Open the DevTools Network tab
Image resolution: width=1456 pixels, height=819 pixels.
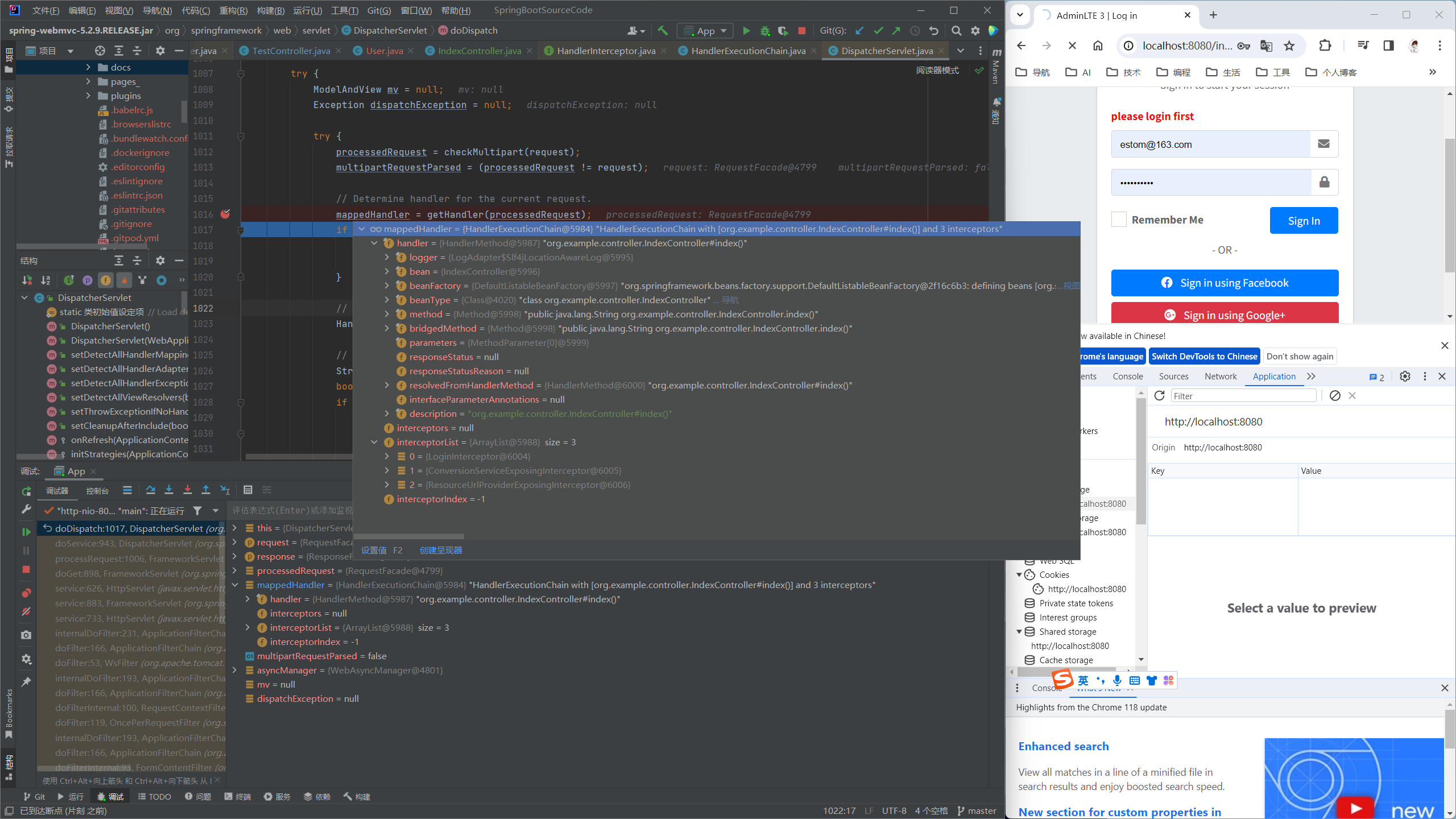click(x=1220, y=376)
